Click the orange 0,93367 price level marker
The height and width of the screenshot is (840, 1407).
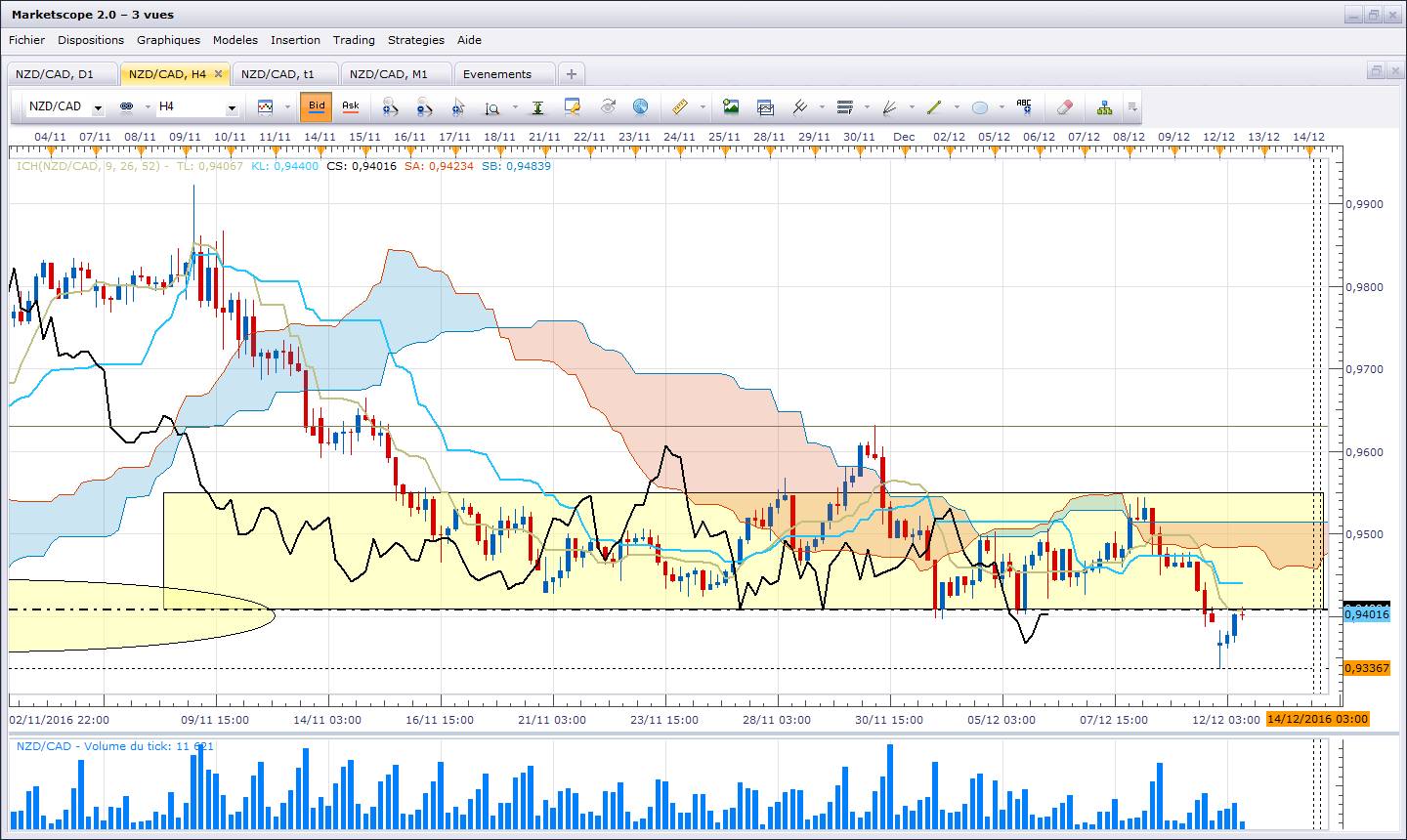1367,668
